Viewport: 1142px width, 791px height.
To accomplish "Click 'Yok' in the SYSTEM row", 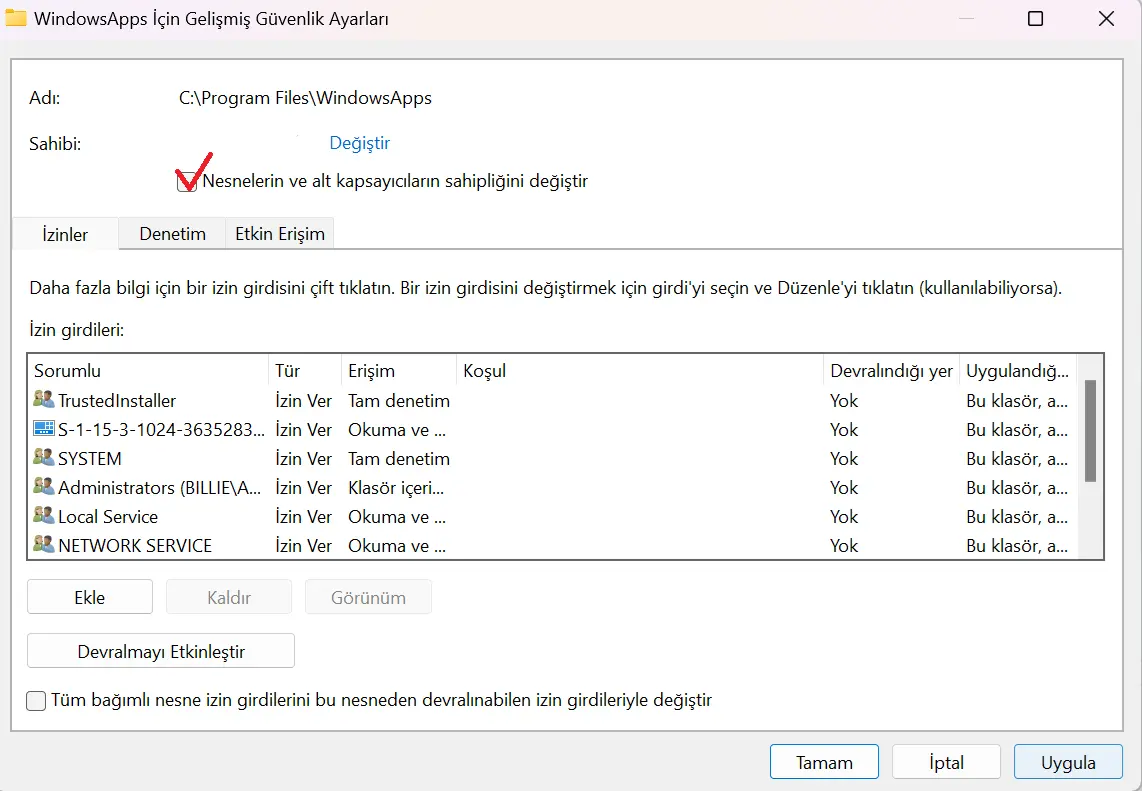I will 844,459.
